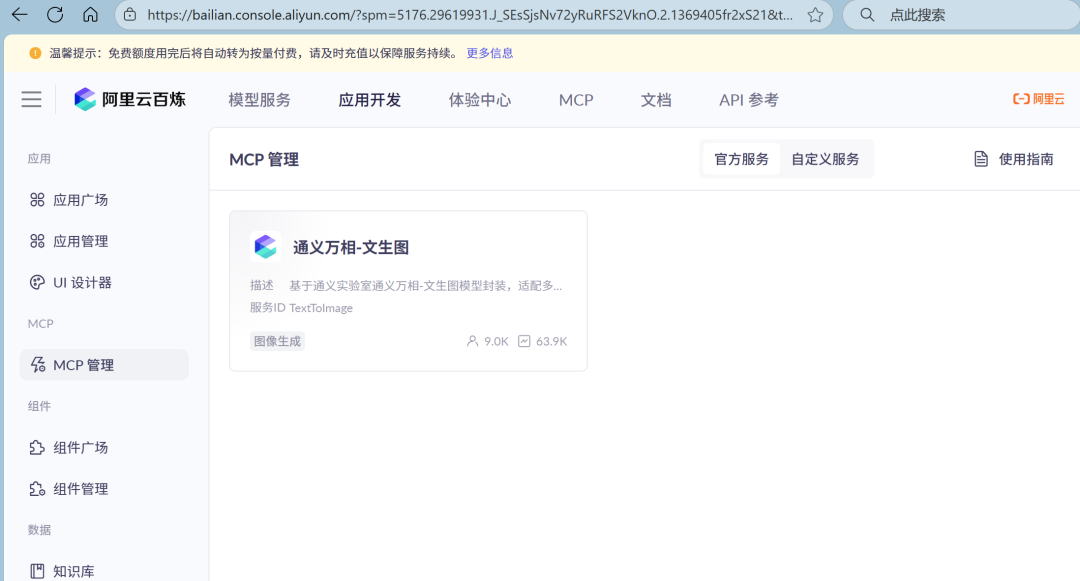
Task: Click the 知识库 book icon
Action: point(37,571)
